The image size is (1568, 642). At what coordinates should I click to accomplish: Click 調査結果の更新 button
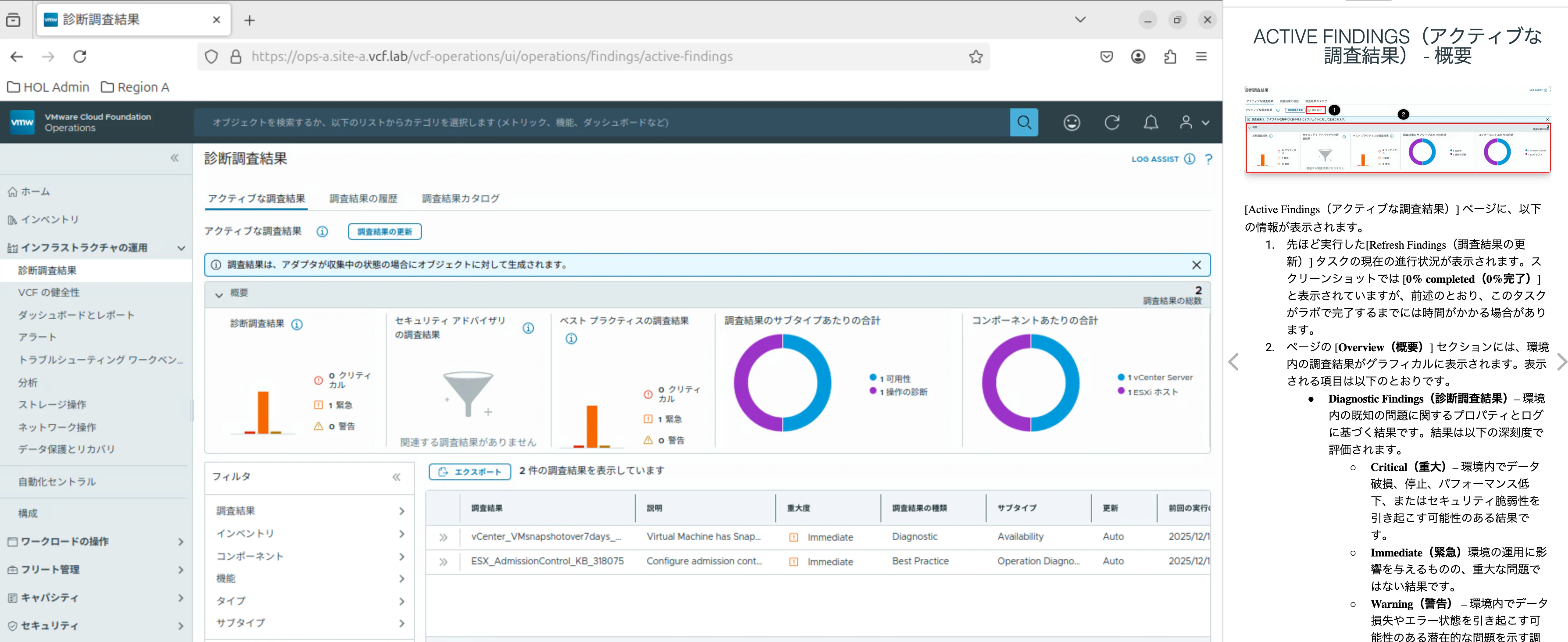(x=385, y=231)
